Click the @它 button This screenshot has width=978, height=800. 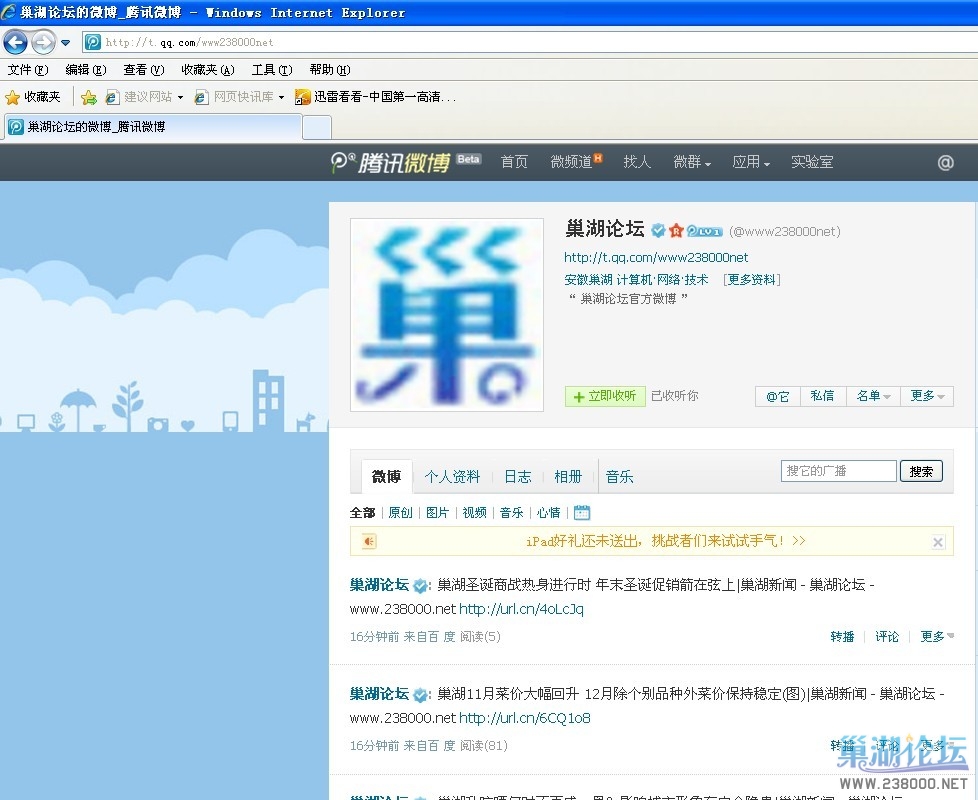pos(777,396)
